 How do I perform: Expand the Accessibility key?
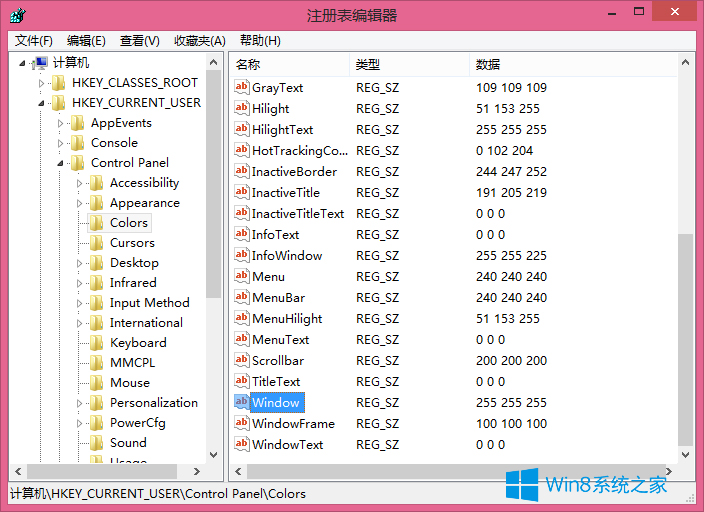coord(79,183)
